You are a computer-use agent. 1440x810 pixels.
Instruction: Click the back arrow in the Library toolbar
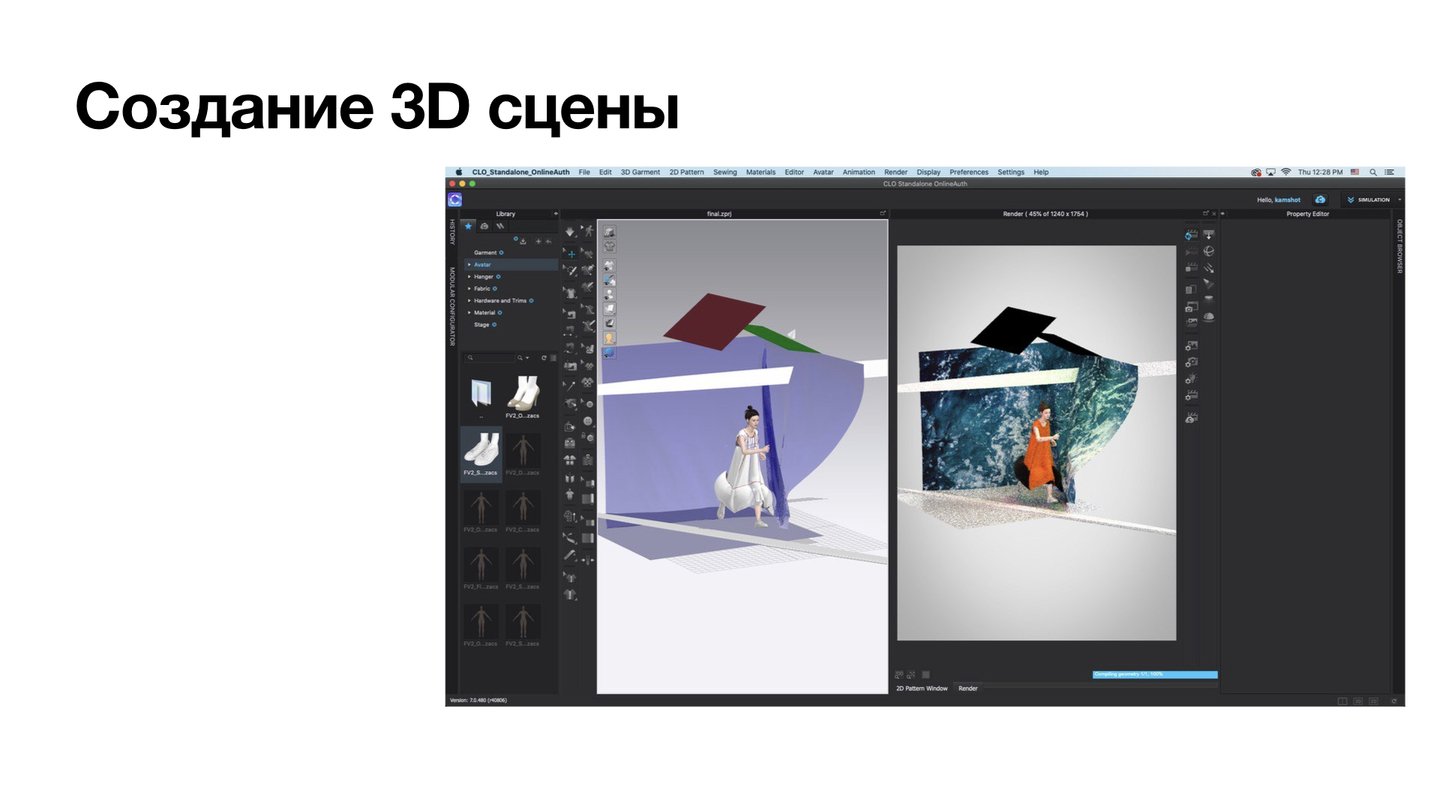pyautogui.click(x=548, y=241)
